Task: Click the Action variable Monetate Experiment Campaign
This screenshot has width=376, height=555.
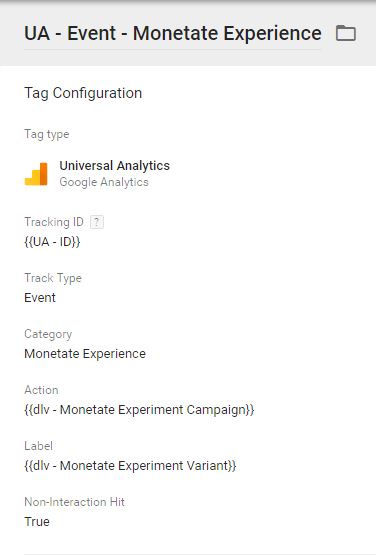Action: point(139,410)
